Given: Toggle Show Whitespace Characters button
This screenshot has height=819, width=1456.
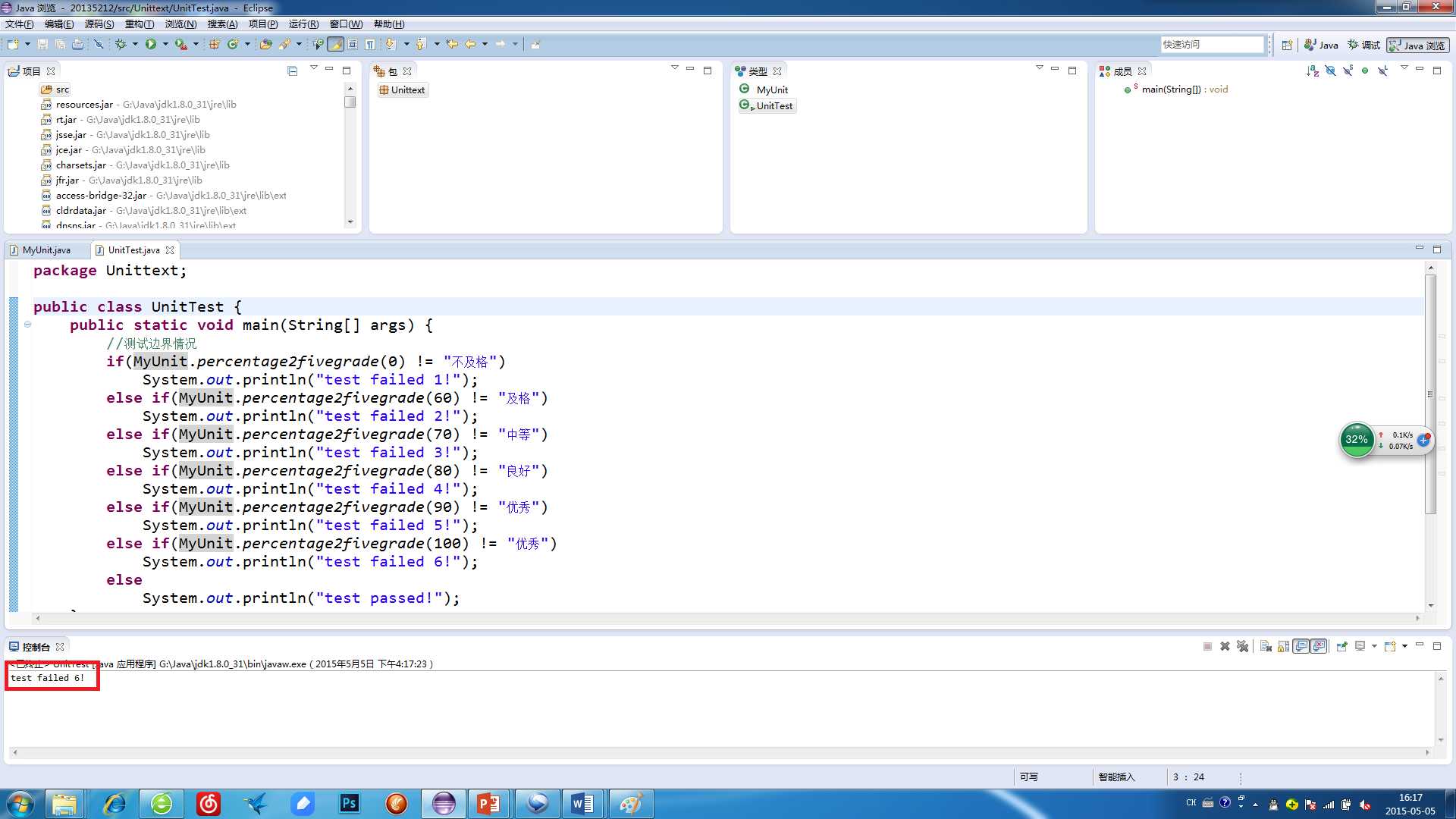Looking at the screenshot, I should pos(370,45).
